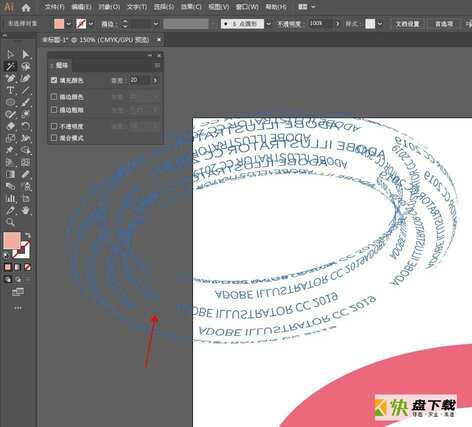Viewport: 472px width, 427px height.
Task: Click the Home icon in the top bar
Action: [x=26, y=7]
